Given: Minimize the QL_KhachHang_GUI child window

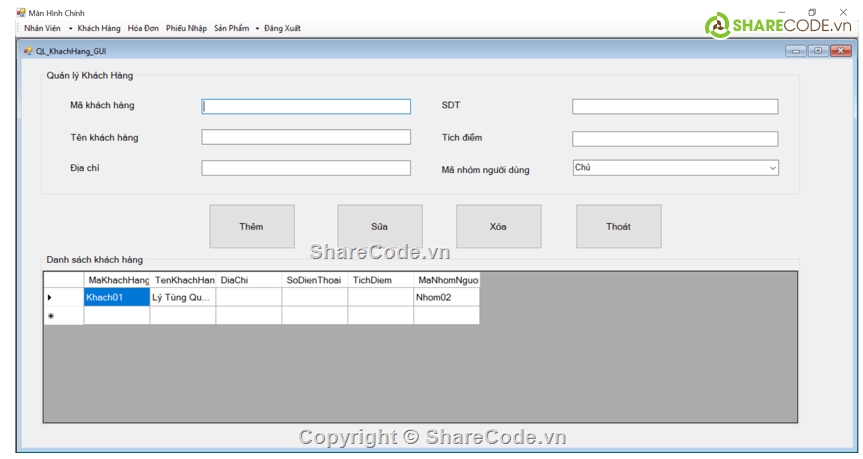Looking at the screenshot, I should coord(795,51).
